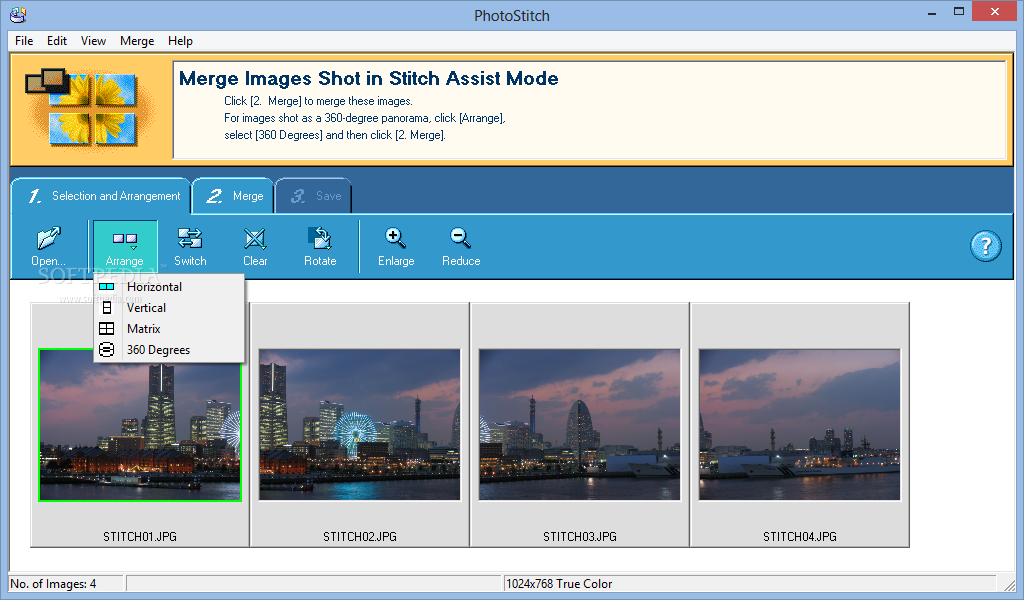Click the Merge Images Shot in Stitch Assist Mode heading
This screenshot has height=600, width=1024.
tap(368, 78)
